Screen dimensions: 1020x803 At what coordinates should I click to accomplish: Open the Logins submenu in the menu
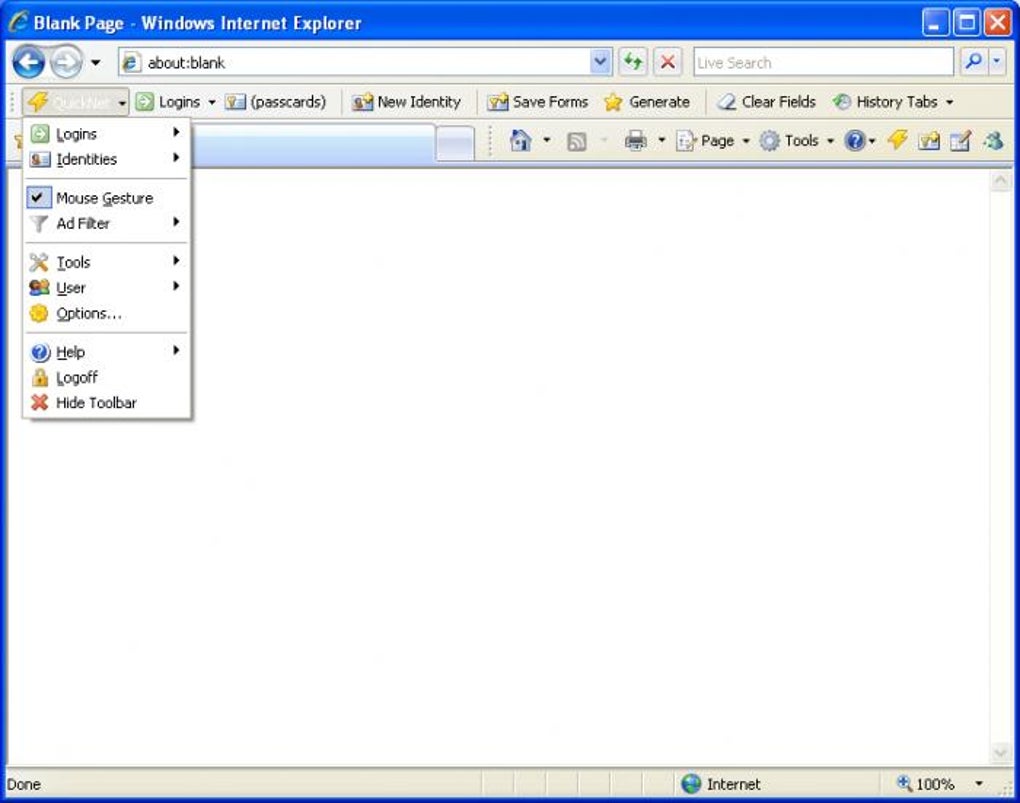(x=107, y=134)
